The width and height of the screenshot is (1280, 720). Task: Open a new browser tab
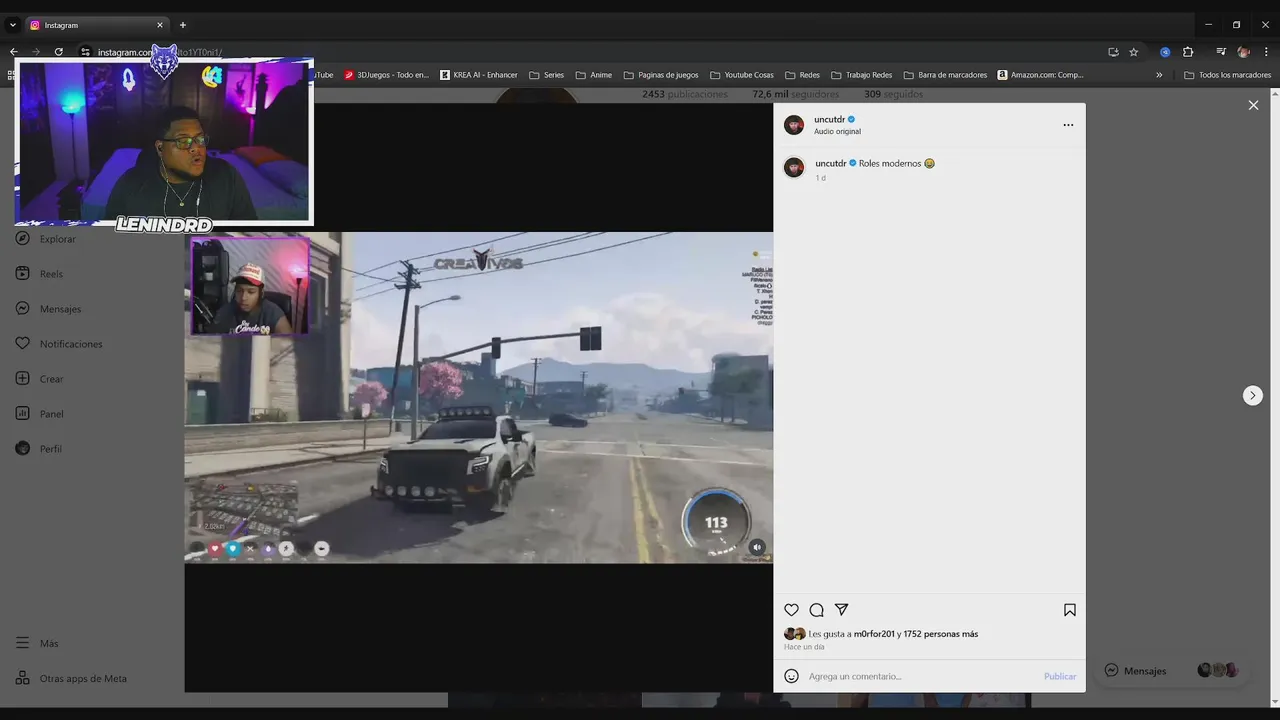182,25
